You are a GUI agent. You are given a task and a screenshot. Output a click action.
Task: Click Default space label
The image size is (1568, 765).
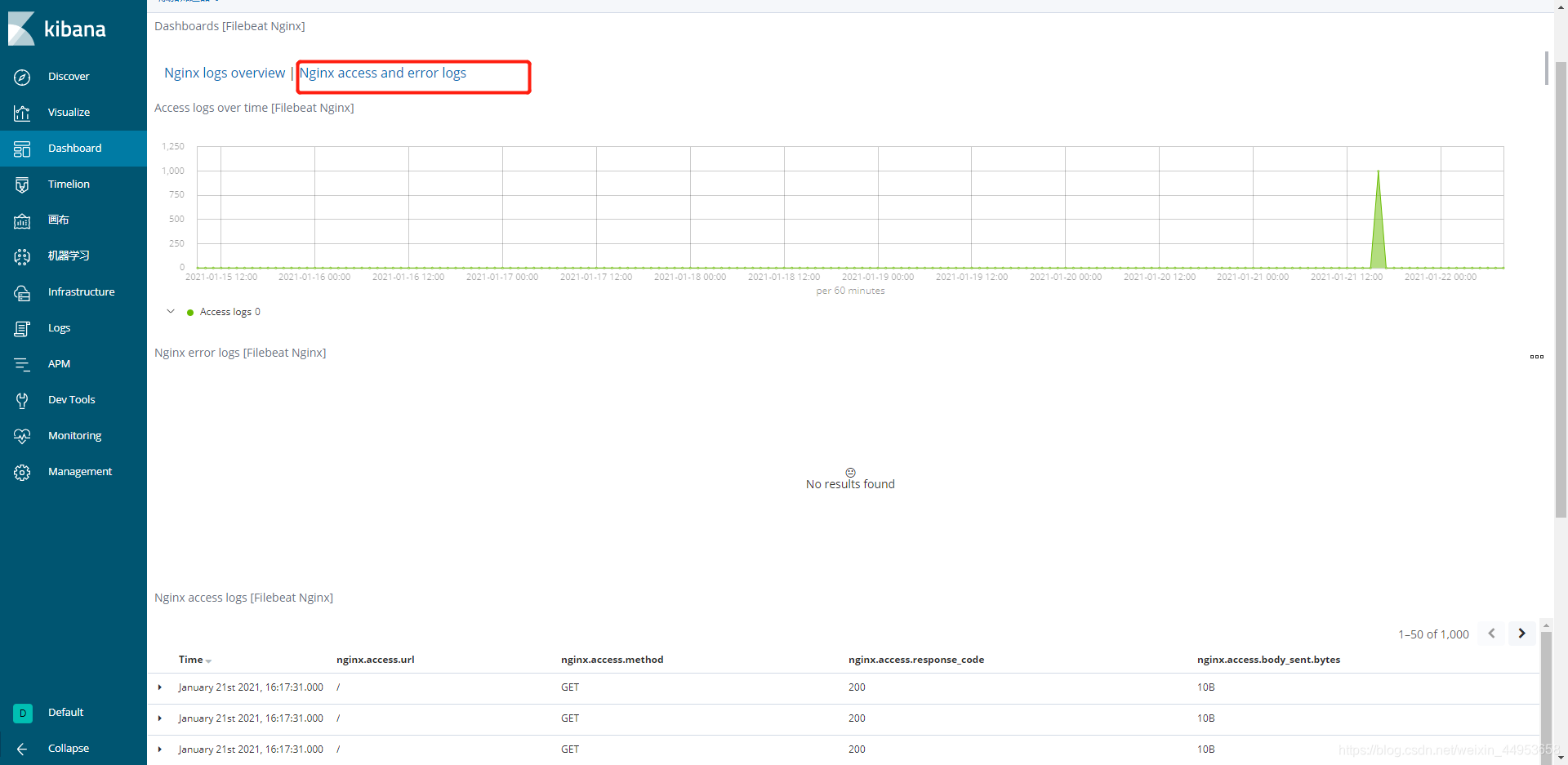coord(65,713)
